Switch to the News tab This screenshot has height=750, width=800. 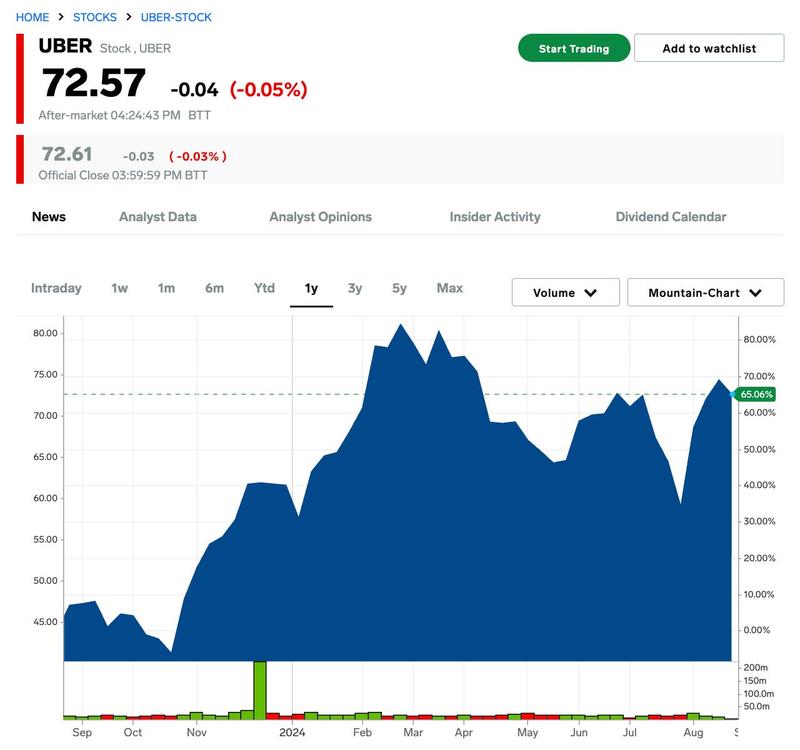click(49, 217)
